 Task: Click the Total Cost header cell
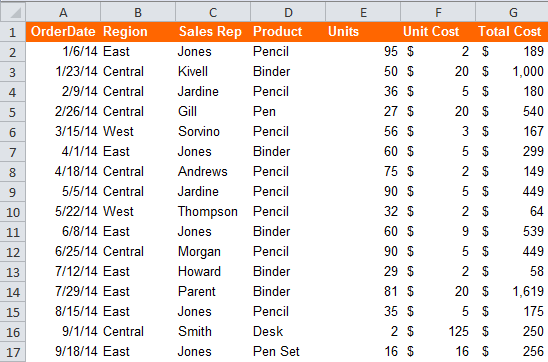pyautogui.click(x=512, y=32)
